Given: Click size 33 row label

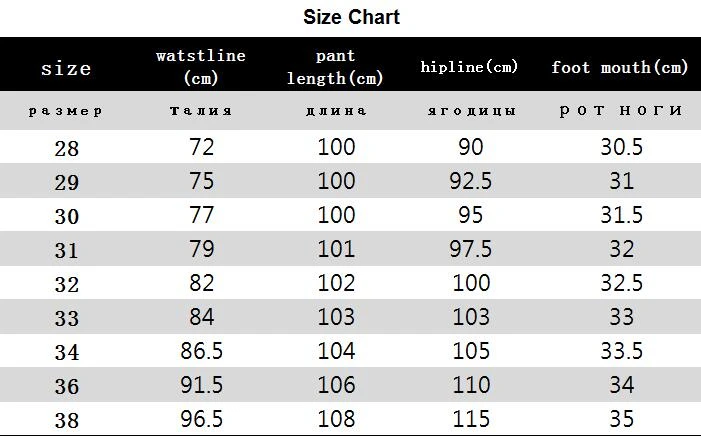Looking at the screenshot, I should (67, 319).
